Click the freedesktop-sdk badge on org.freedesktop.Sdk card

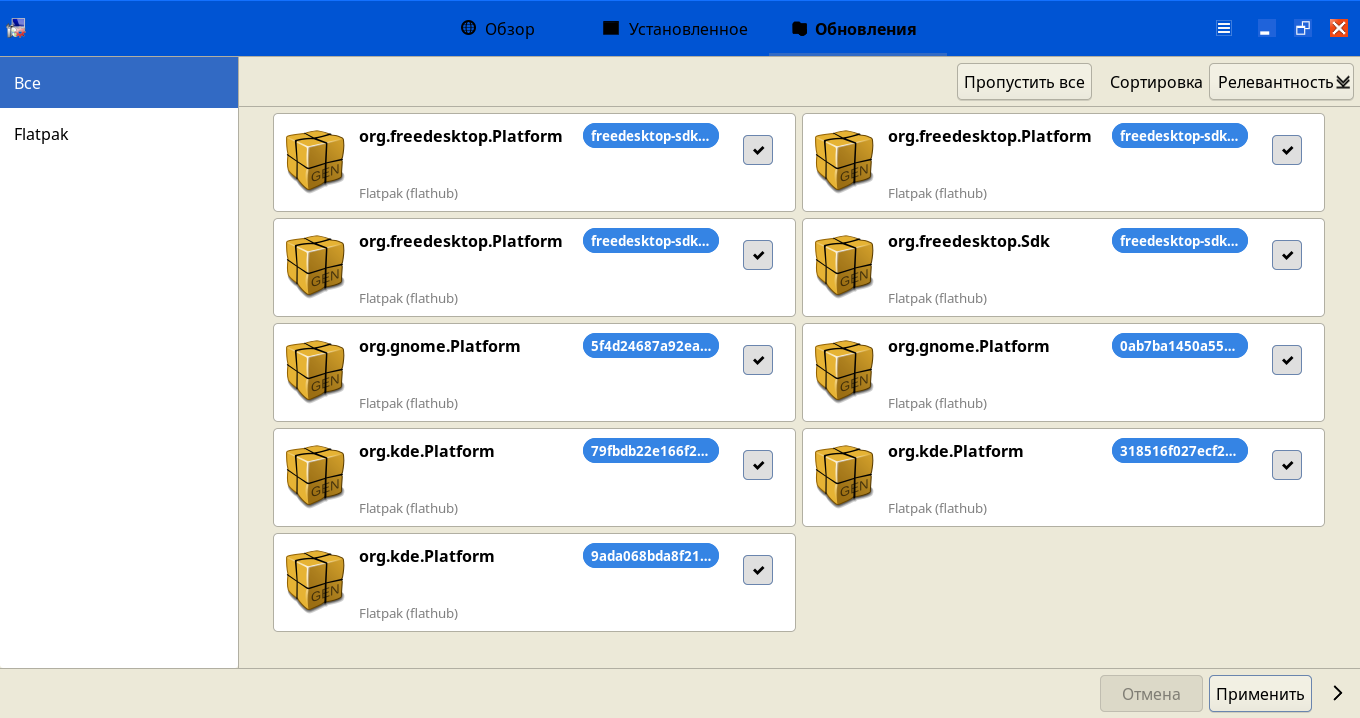pyautogui.click(x=1180, y=241)
